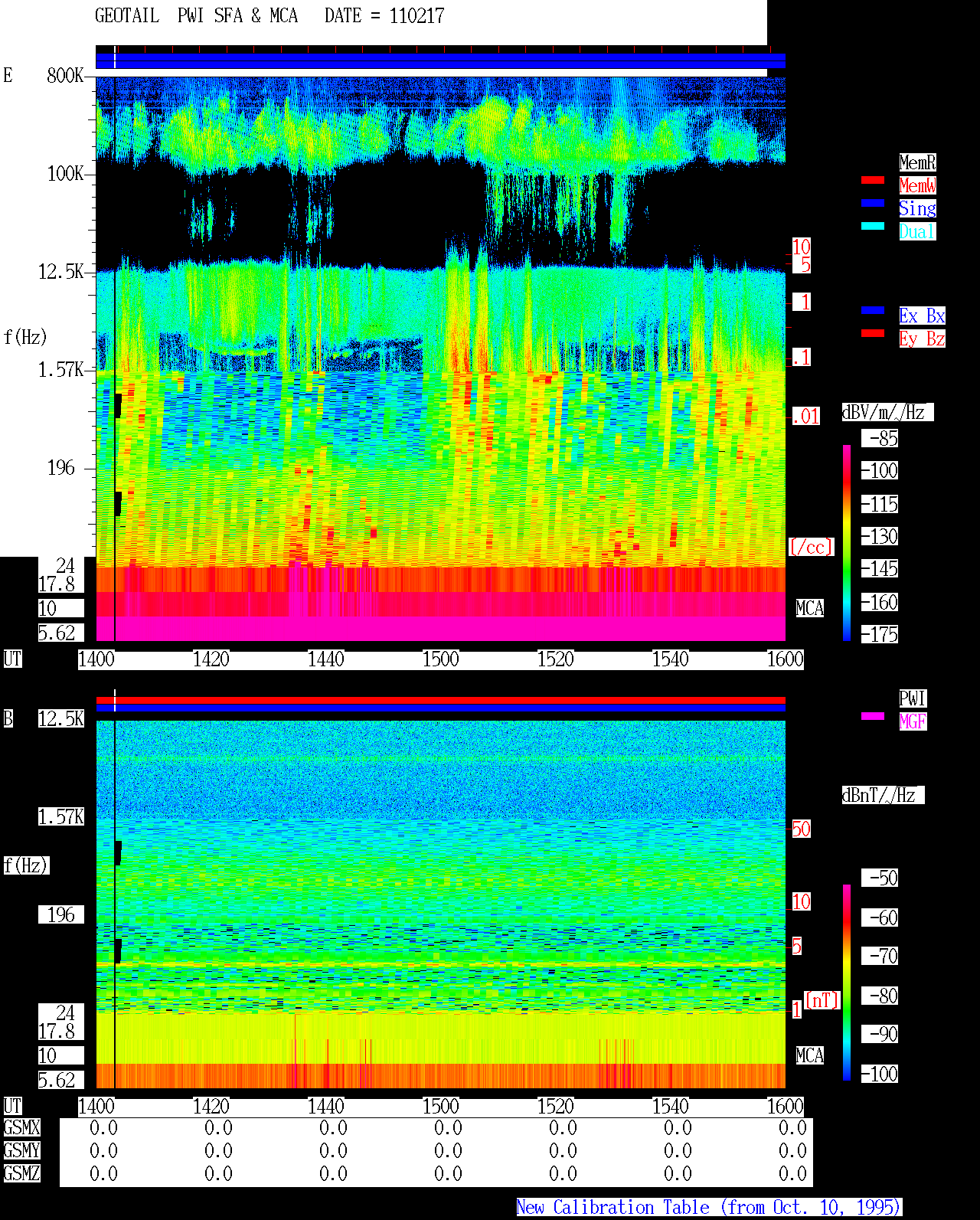This screenshot has width=980, height=1220.
Task: Click the Sing legend label
Action: (917, 208)
